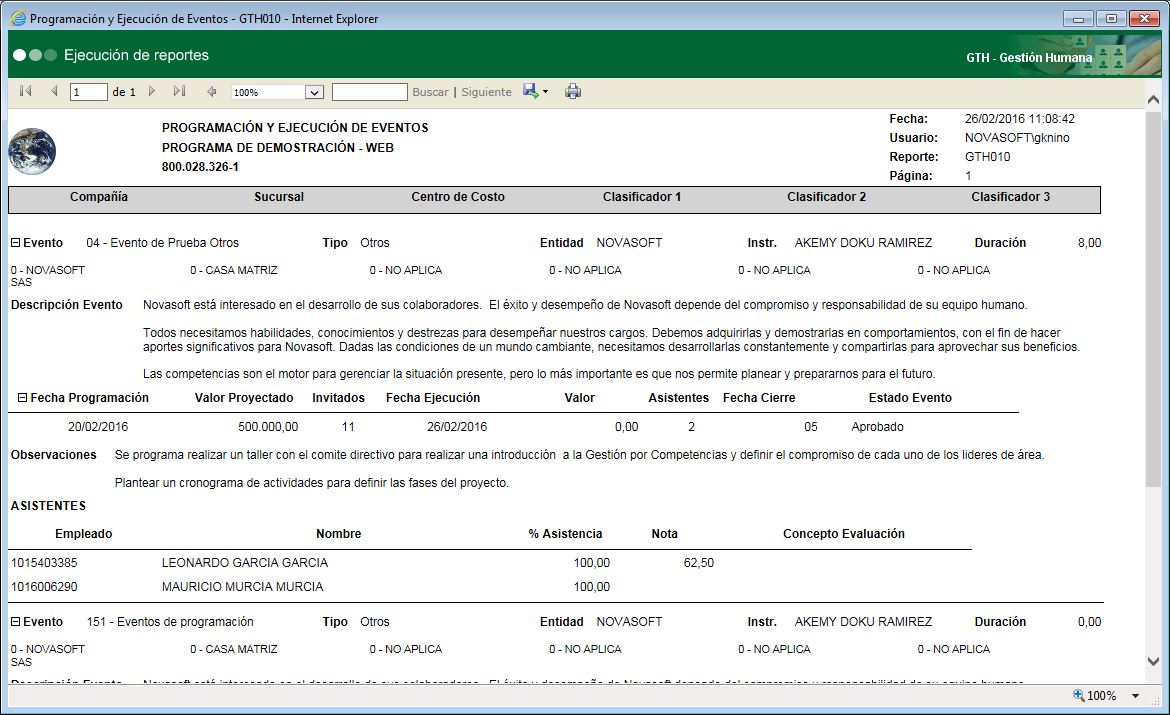Go to the first page navigation icon

click(23, 91)
